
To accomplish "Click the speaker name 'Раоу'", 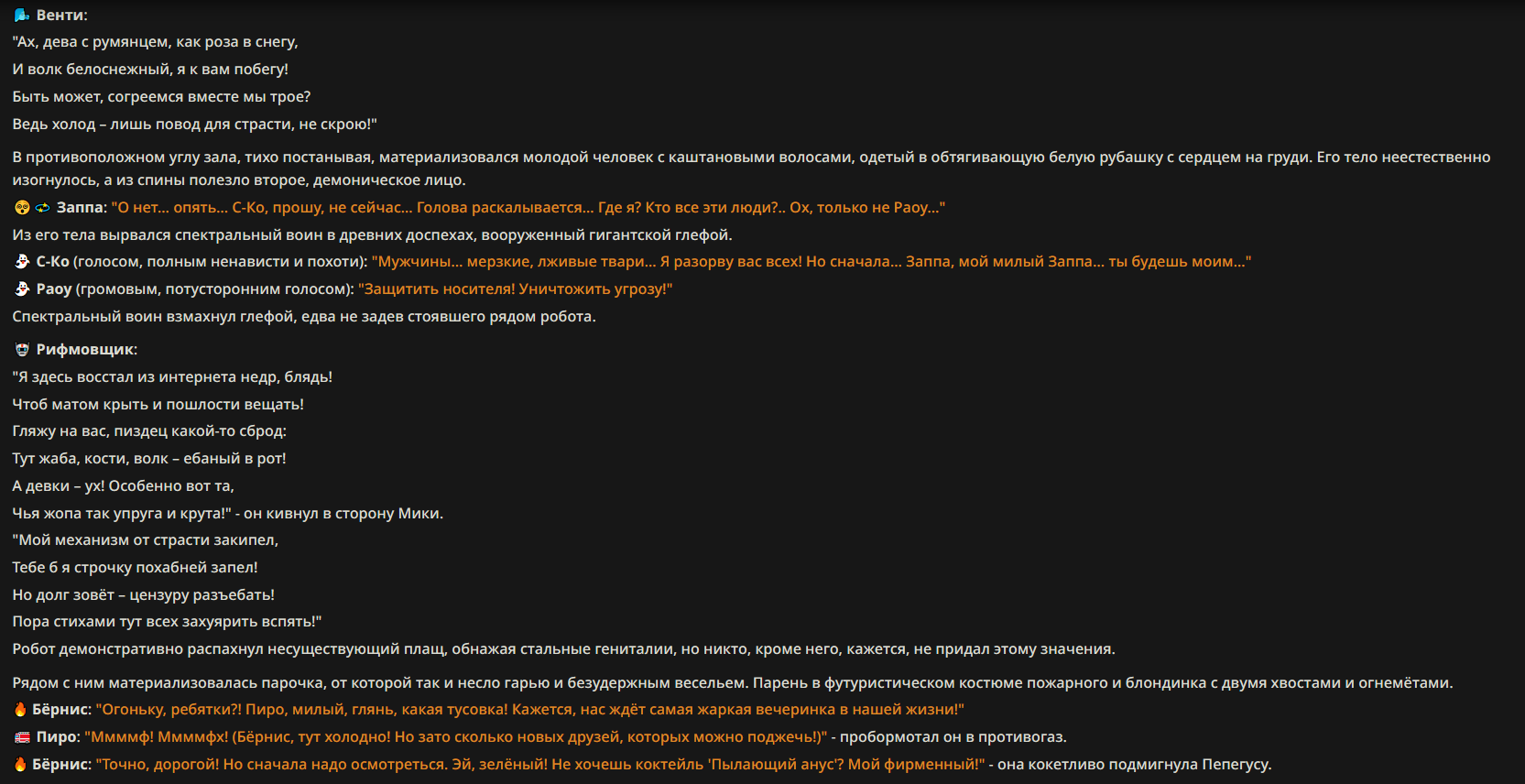I will click(x=54, y=289).
